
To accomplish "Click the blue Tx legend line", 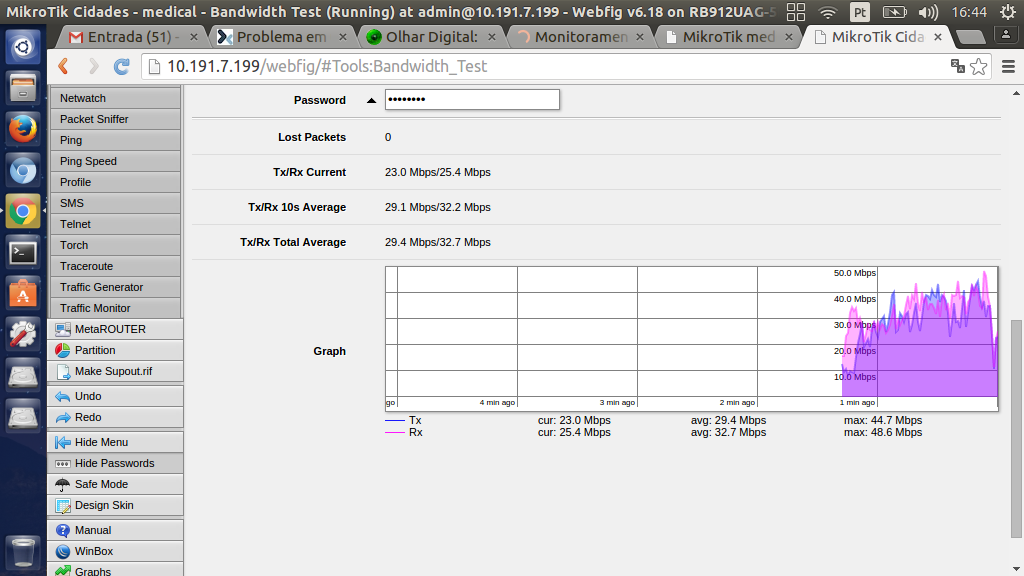I will 394,421.
